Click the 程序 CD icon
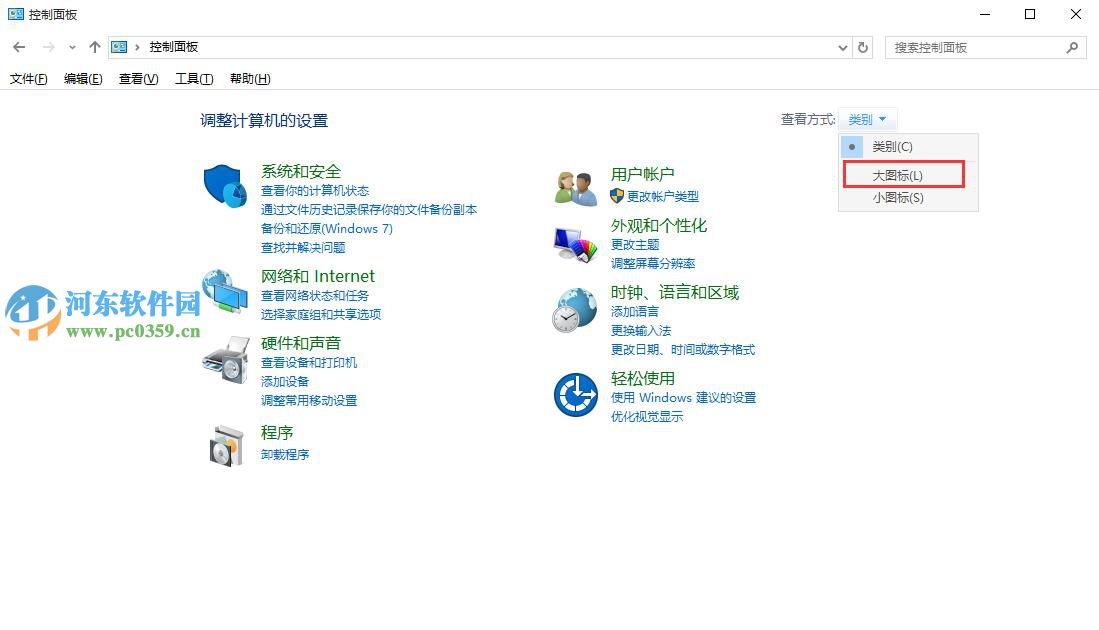 (x=224, y=446)
